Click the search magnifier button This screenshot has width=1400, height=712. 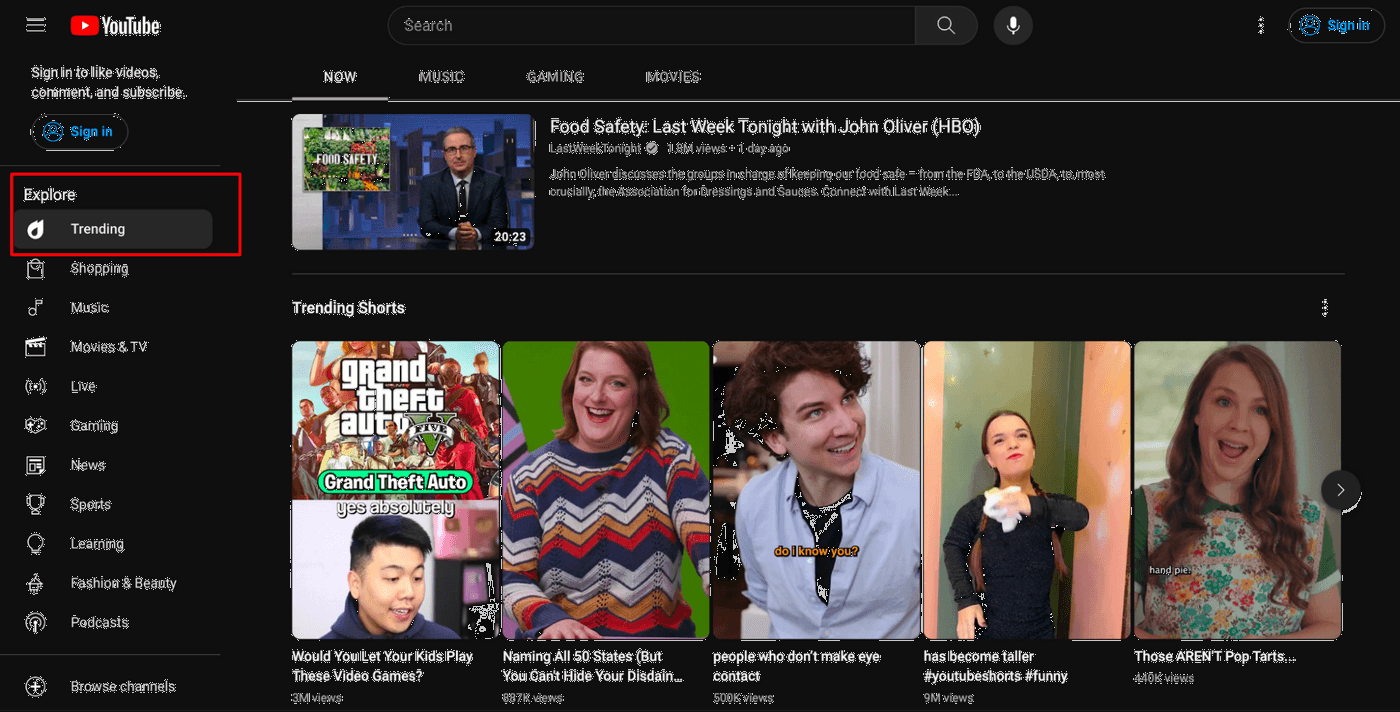[x=945, y=26]
